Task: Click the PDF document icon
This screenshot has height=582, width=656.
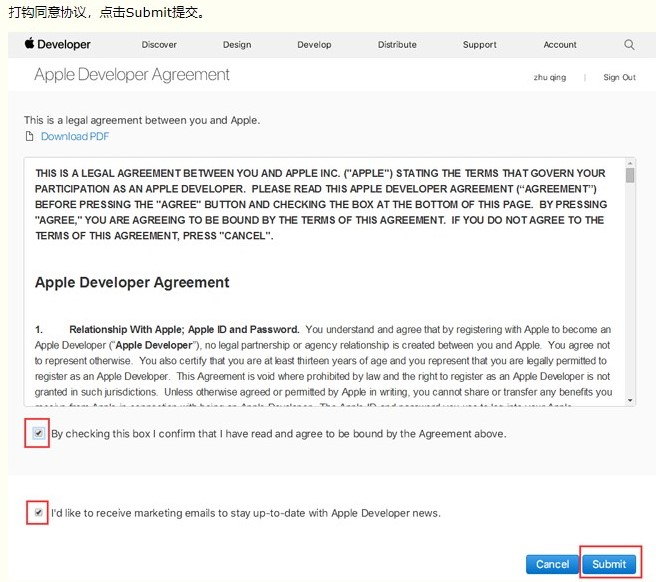Action: (x=29, y=136)
